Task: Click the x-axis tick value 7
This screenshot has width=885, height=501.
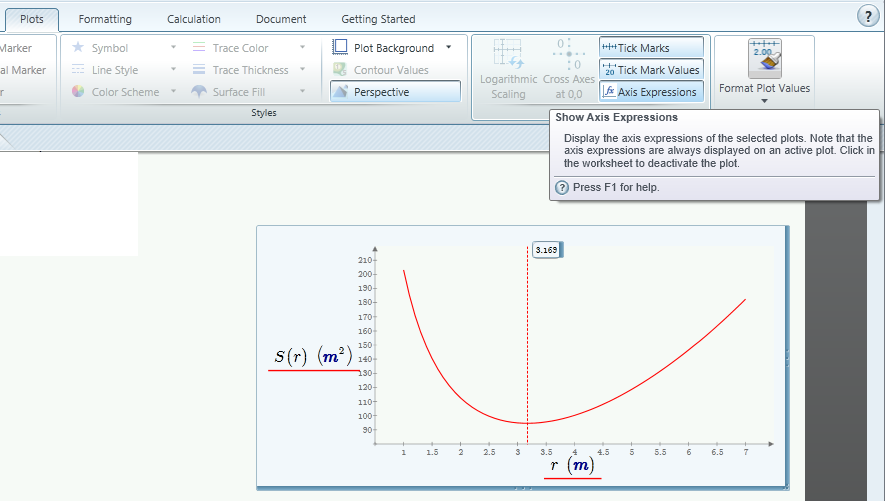Action: 746,452
